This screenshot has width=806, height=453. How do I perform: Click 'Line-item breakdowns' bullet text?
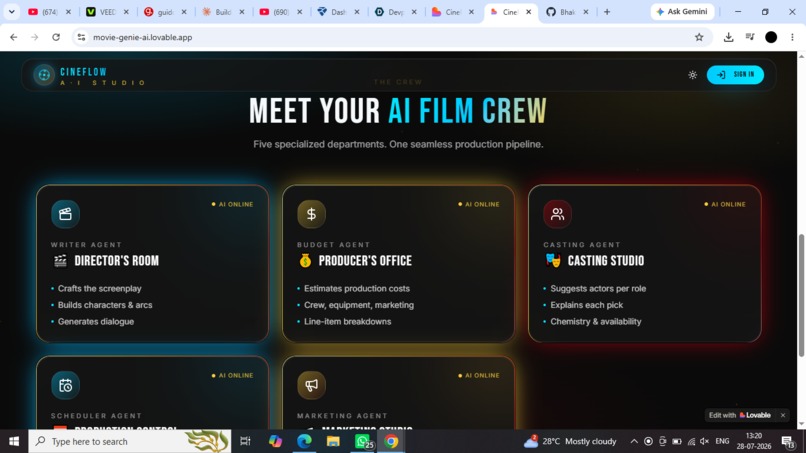click(347, 321)
